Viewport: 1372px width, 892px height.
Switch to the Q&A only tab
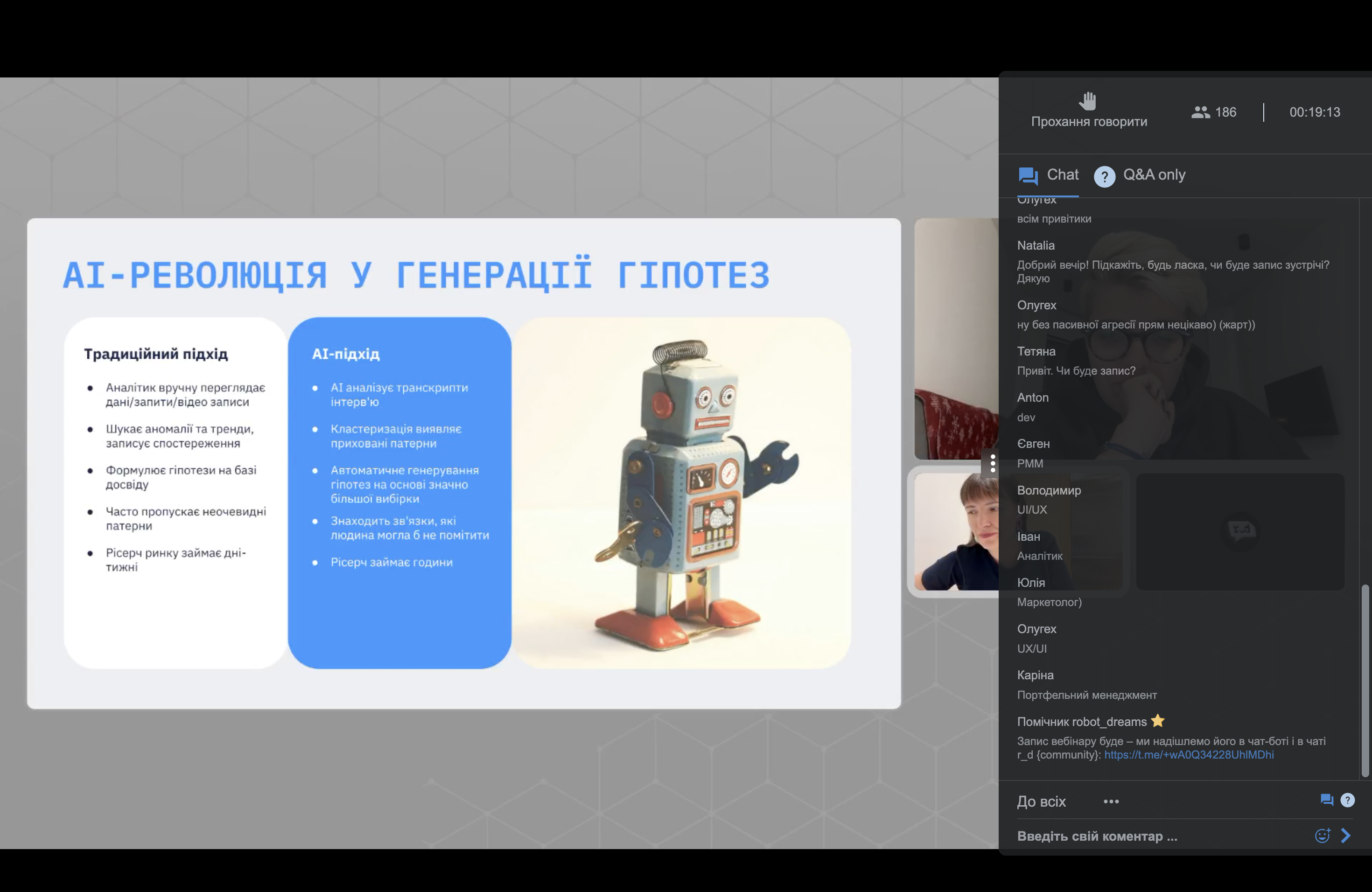[x=1154, y=175]
